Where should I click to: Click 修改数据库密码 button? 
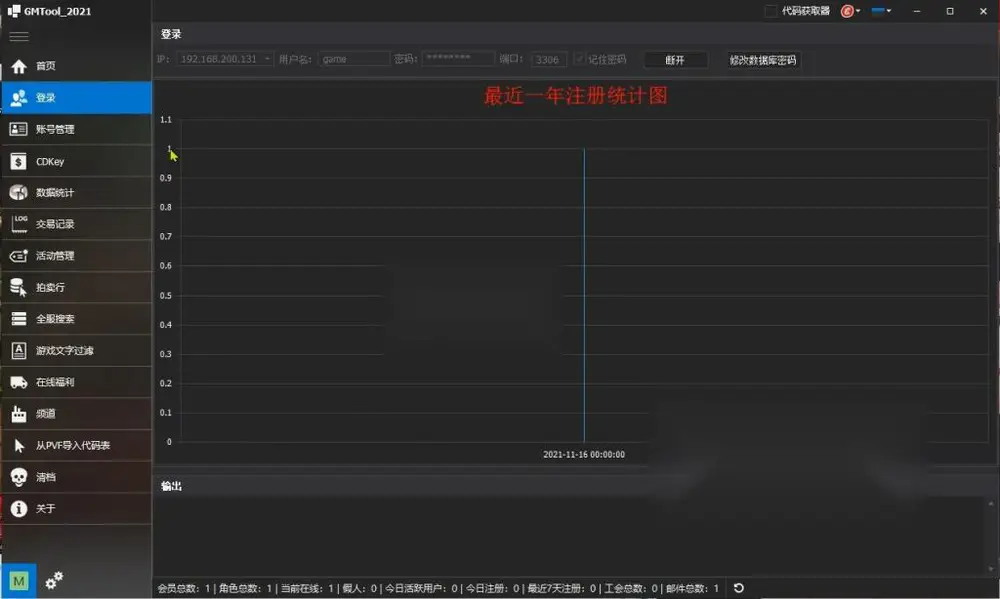point(763,60)
